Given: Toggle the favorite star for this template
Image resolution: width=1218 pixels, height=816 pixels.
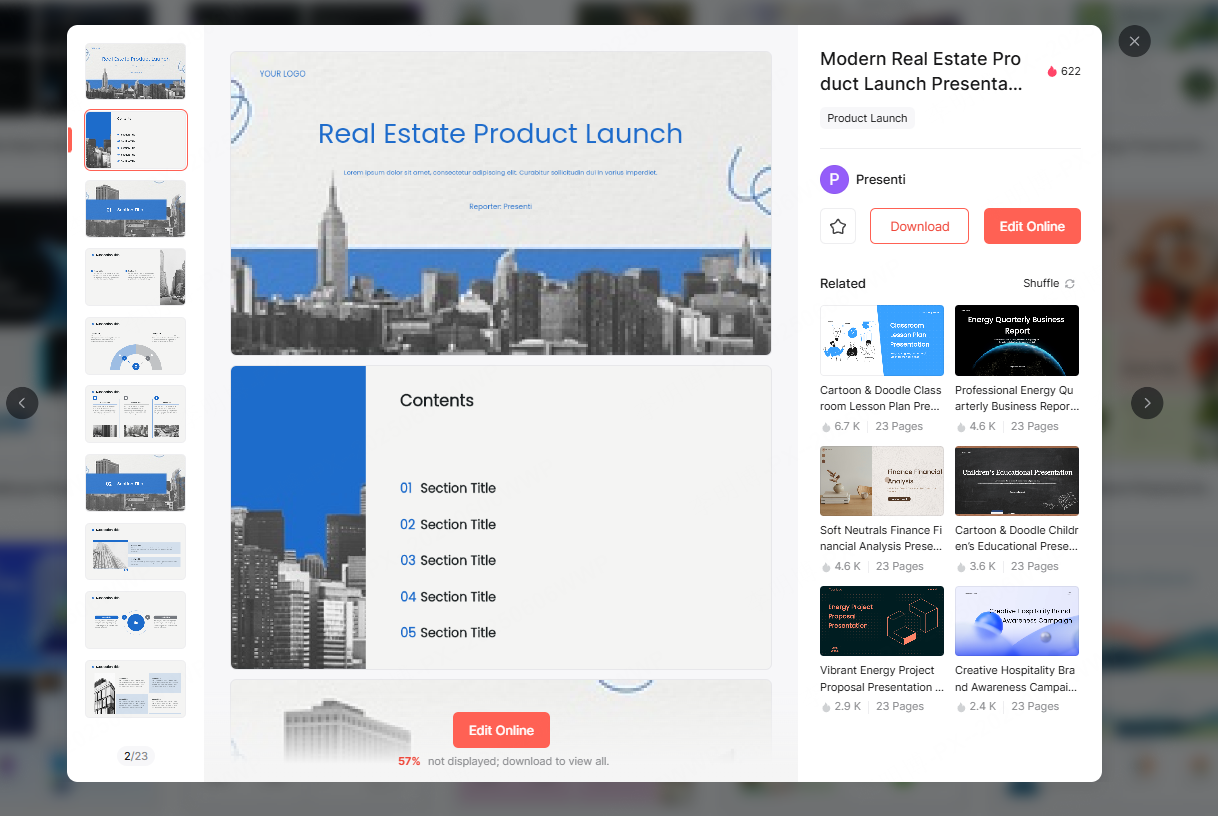Looking at the screenshot, I should 838,226.
